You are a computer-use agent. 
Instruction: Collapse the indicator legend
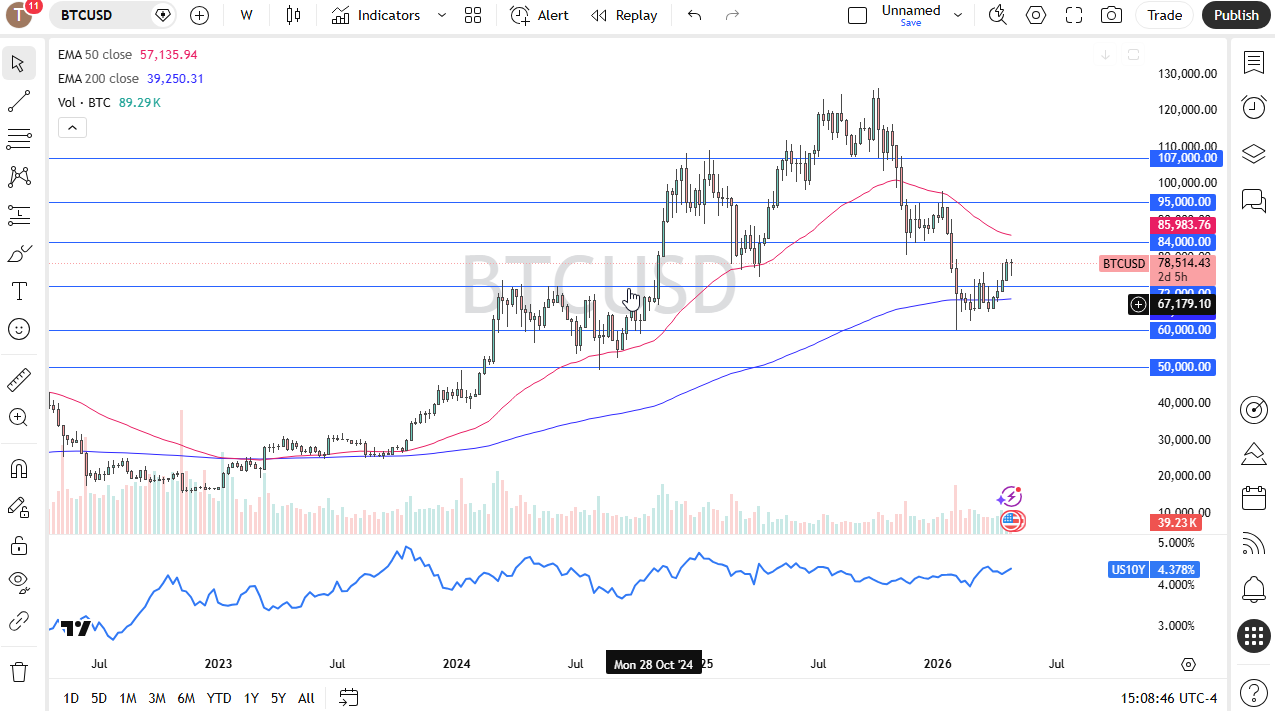point(72,127)
